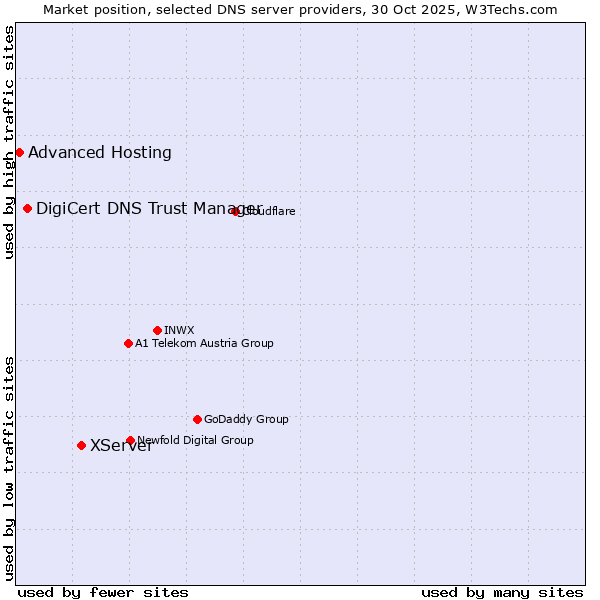Click the red dot beside DigiCert DNS Trust Manager
The width and height of the screenshot is (600, 600).
27,208
